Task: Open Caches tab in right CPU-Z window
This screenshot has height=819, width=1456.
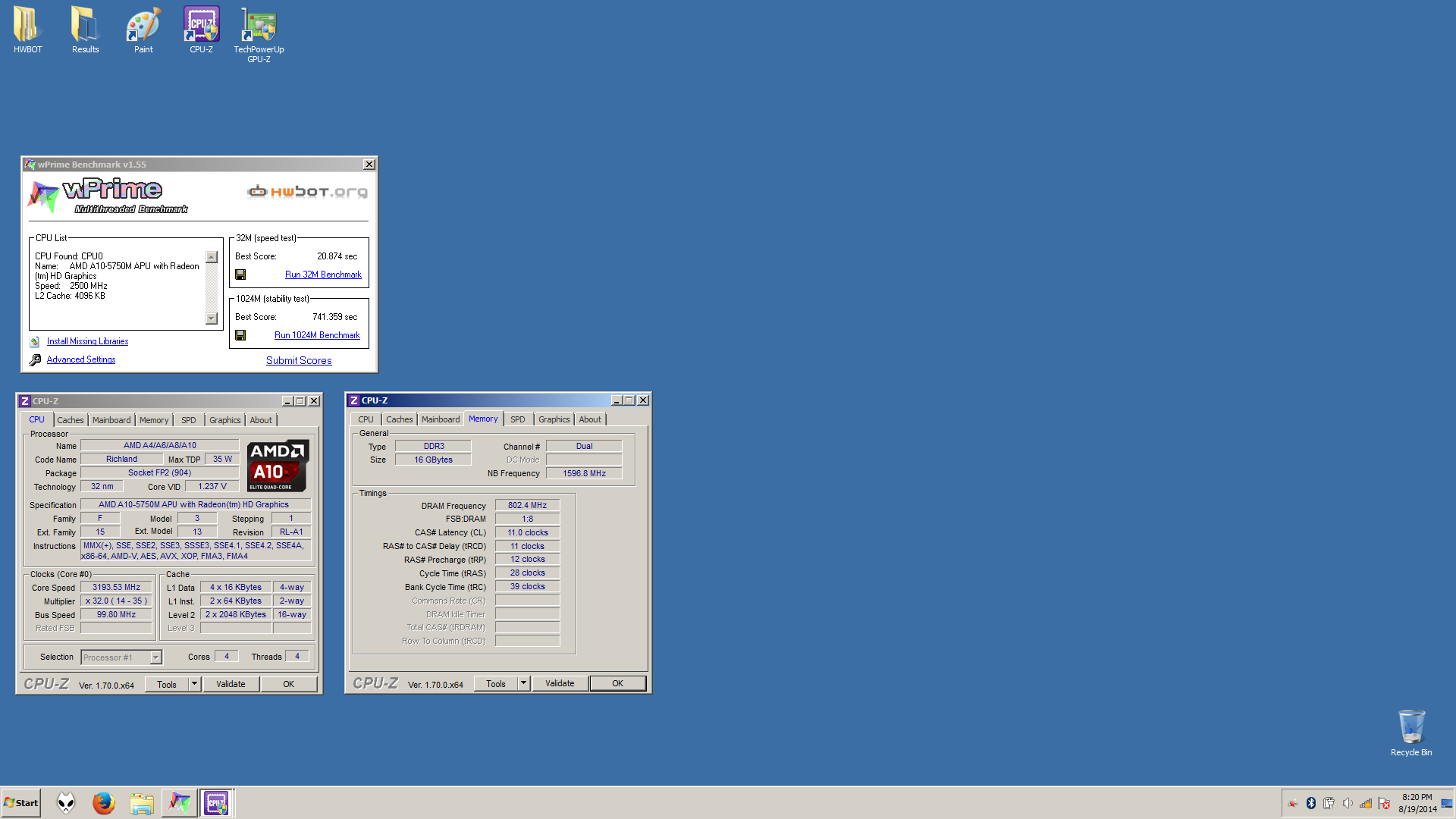Action: (x=400, y=419)
